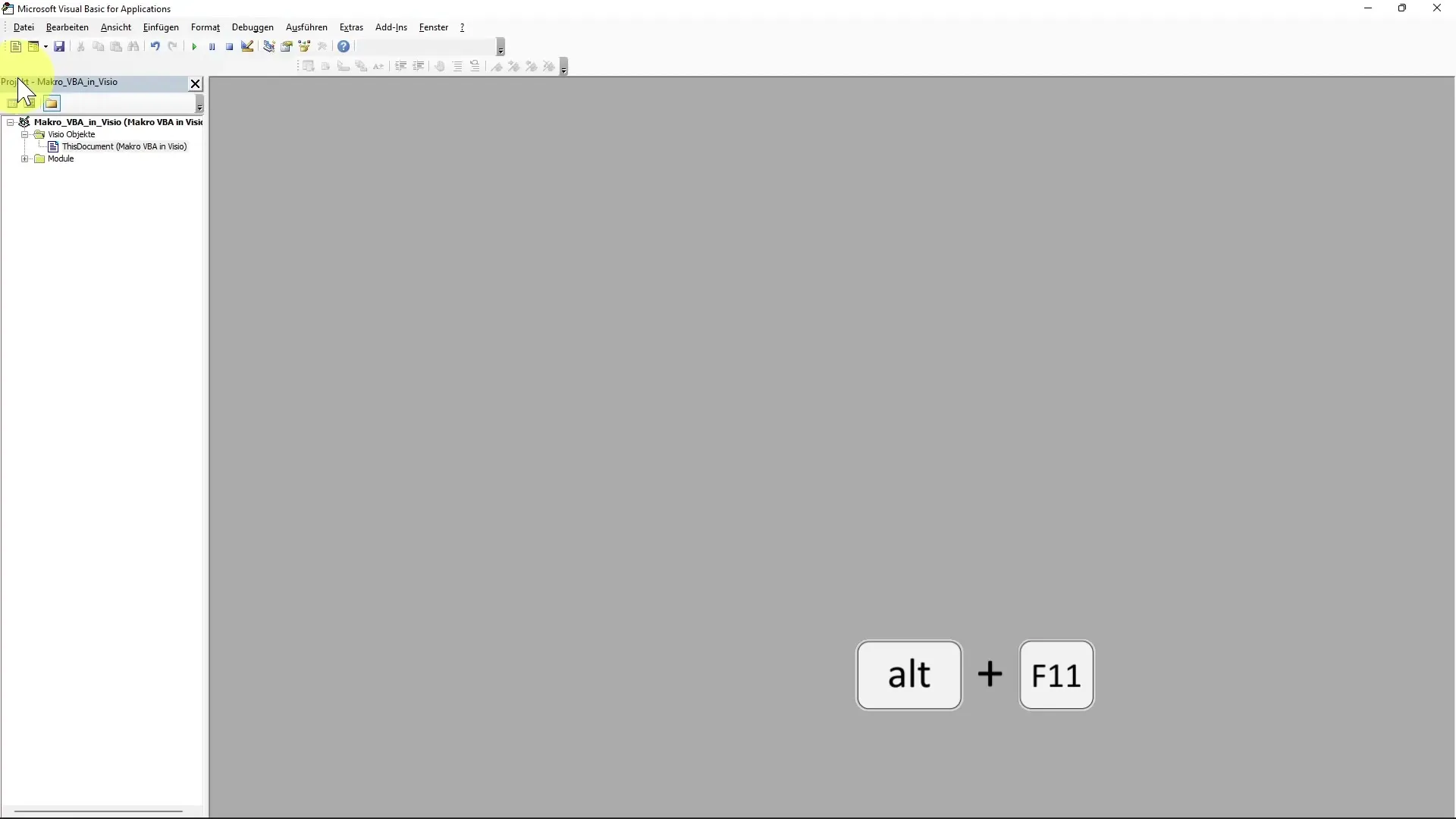Click the Reset/Stop execution icon
The height and width of the screenshot is (819, 1456).
pos(228,47)
